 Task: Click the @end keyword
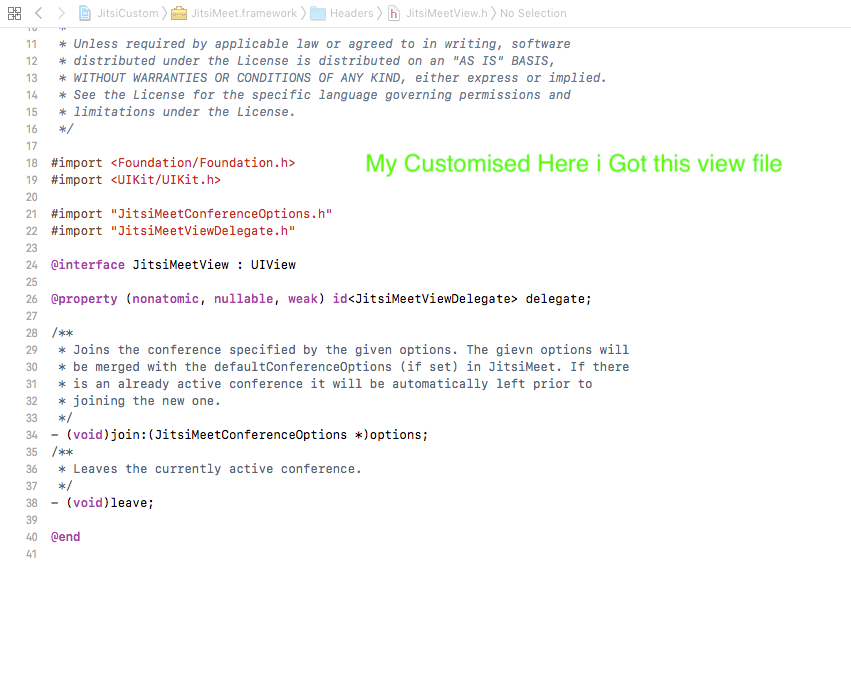(65, 536)
